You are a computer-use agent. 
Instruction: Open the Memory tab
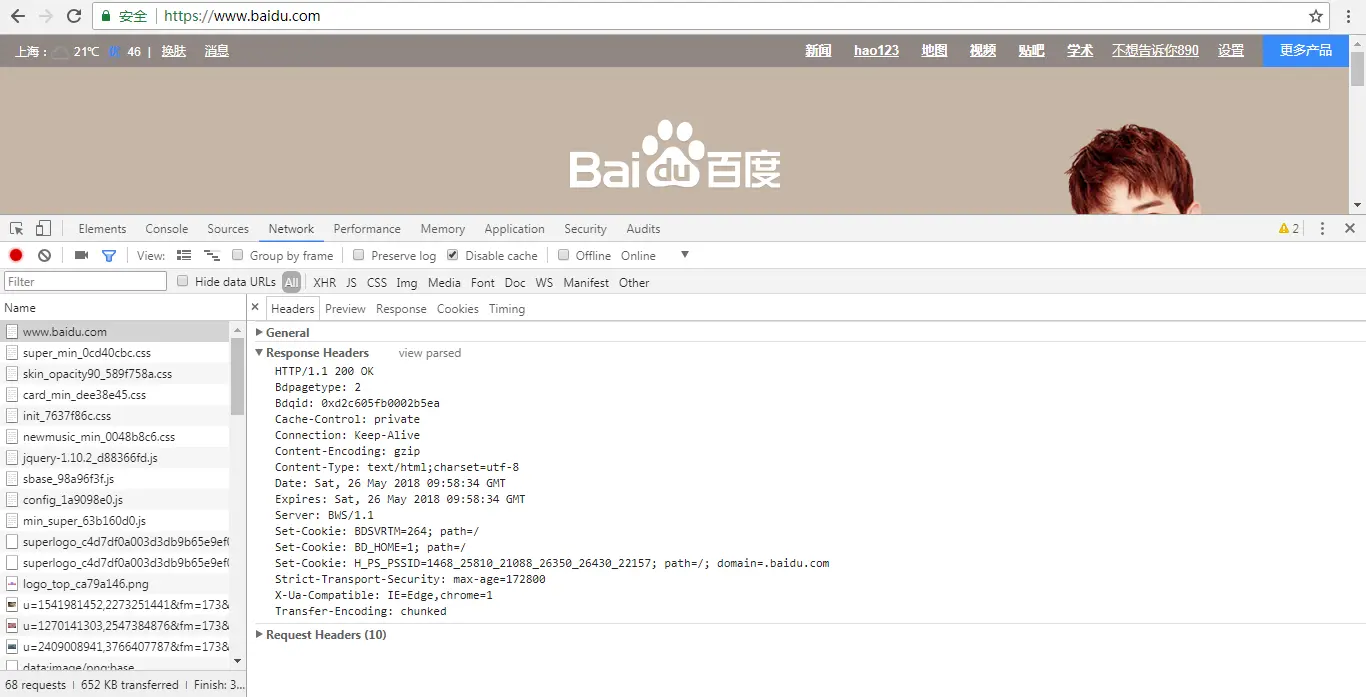tap(443, 229)
